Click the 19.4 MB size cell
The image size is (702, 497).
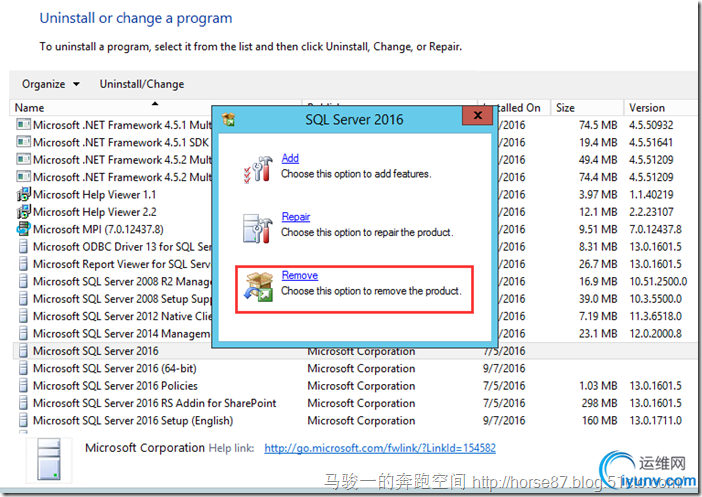[598, 142]
